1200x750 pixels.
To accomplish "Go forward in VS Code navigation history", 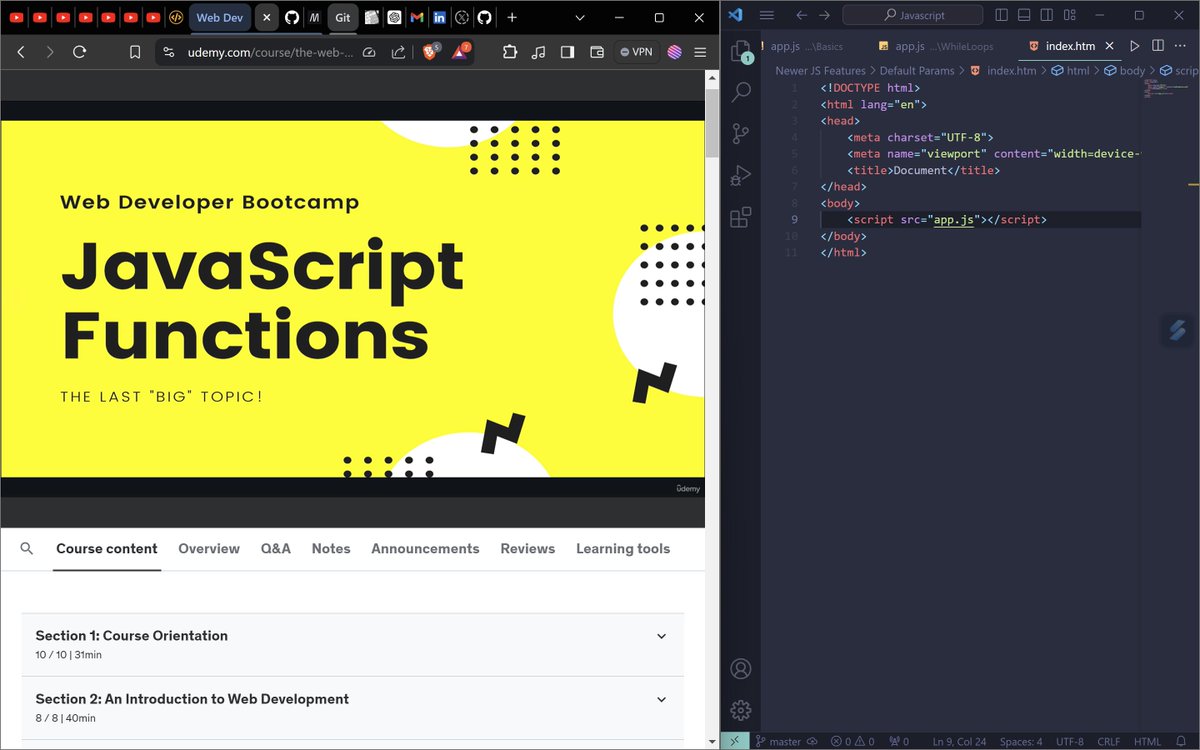I will point(824,15).
